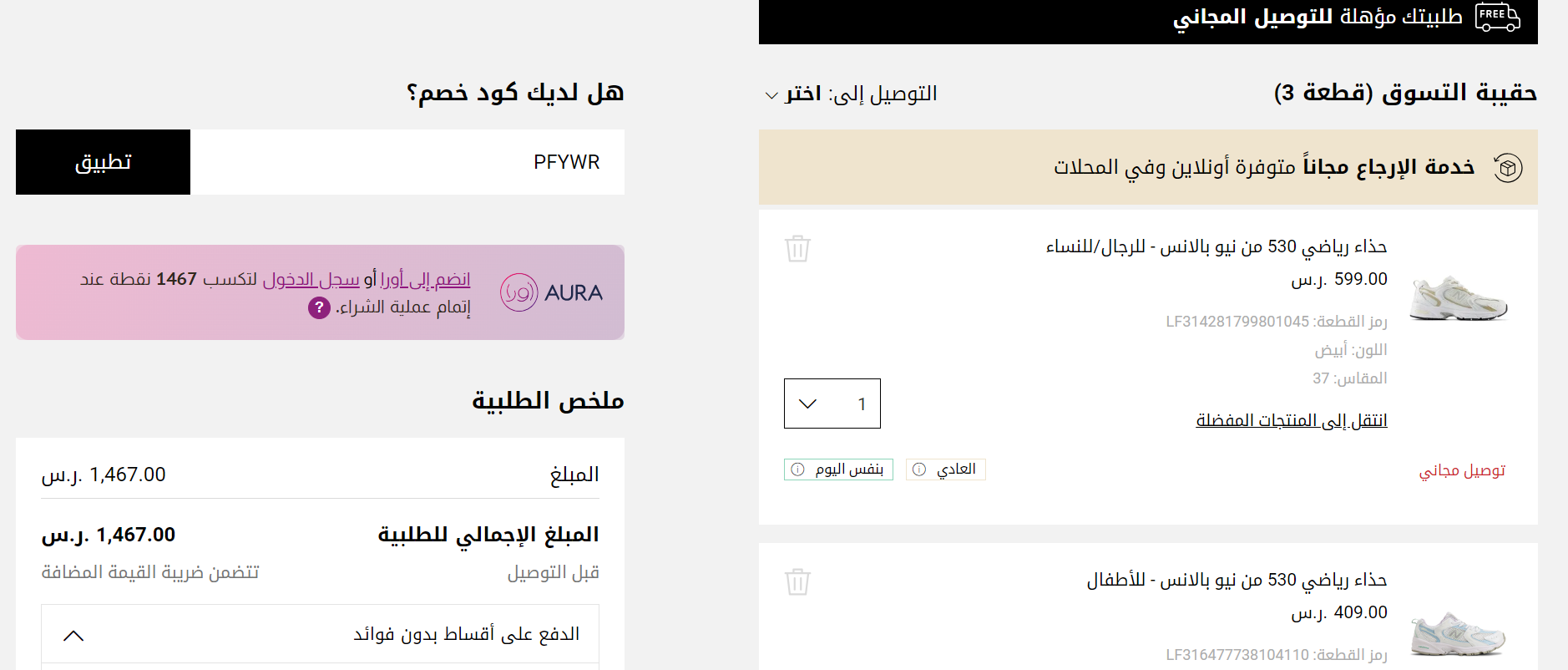The width and height of the screenshot is (1568, 670).
Task: Open the التوصيل إلى delivery location dropdown
Action: pyautogui.click(x=852, y=94)
